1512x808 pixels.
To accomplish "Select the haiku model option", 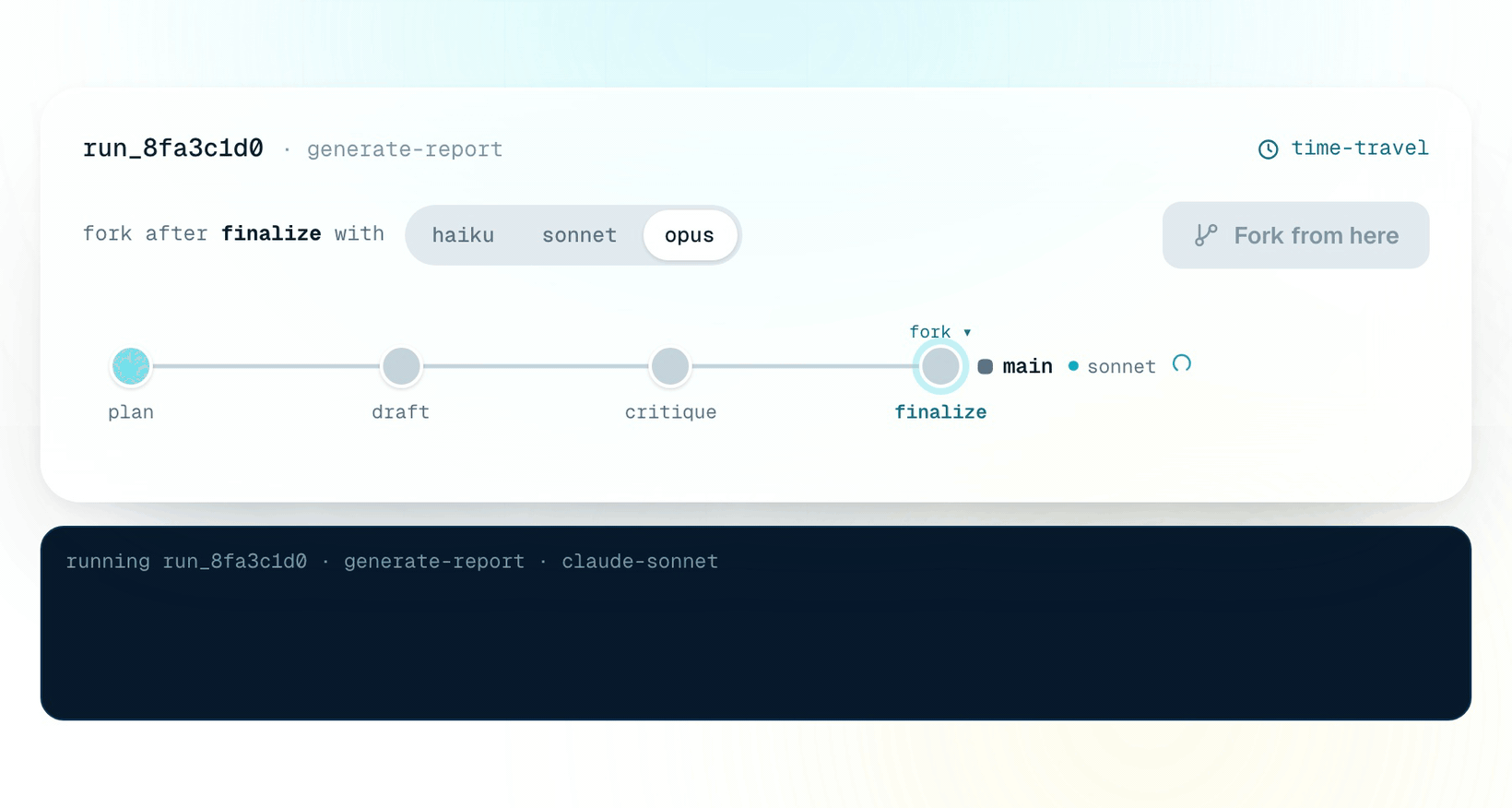I will click(463, 235).
